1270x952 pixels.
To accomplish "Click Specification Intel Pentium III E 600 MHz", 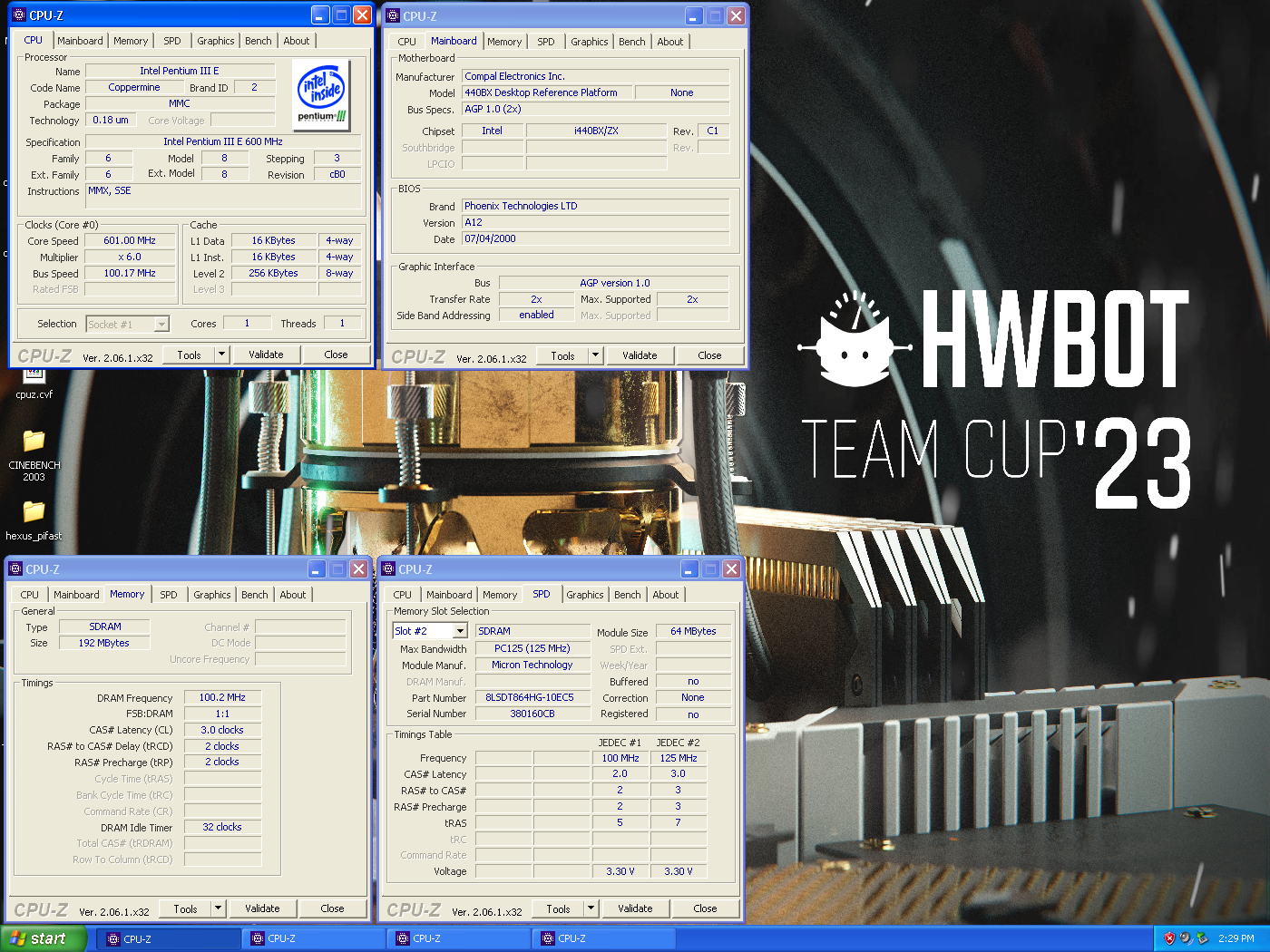I will click(x=223, y=141).
